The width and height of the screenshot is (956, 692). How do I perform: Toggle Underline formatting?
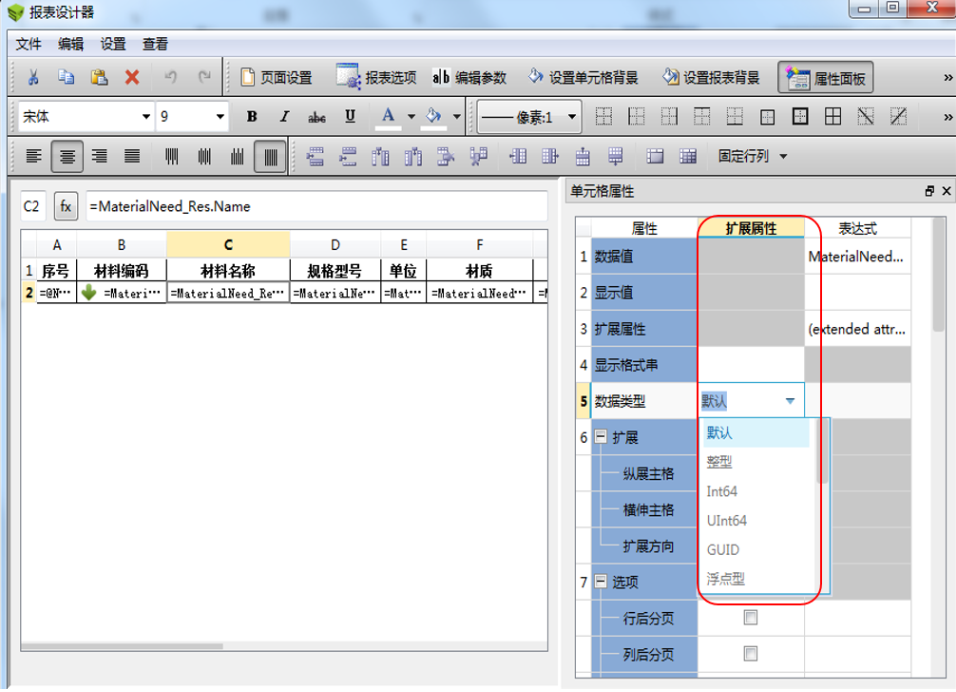[350, 116]
